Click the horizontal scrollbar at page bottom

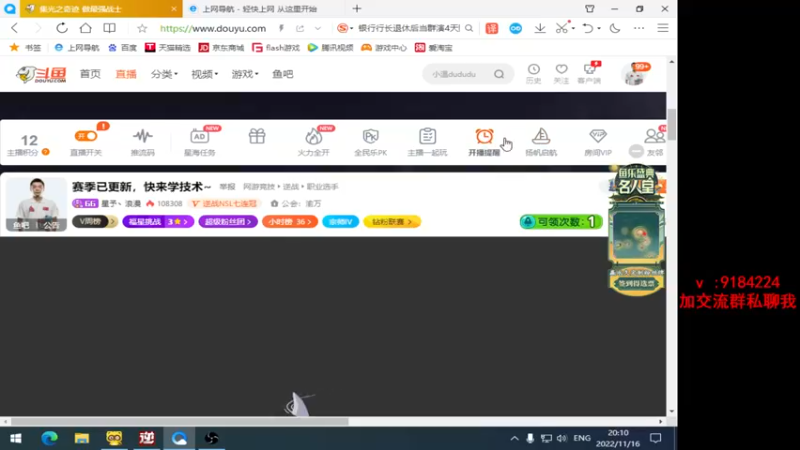(180, 421)
